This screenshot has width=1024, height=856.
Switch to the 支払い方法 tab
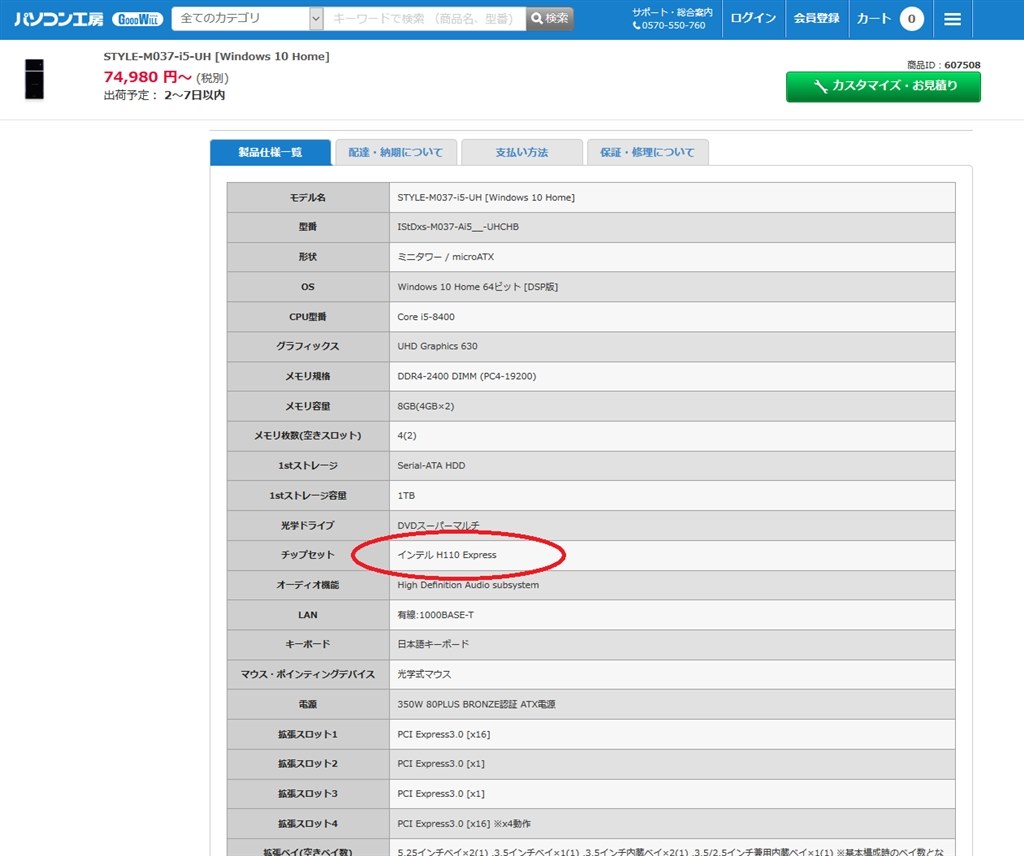tap(522, 152)
